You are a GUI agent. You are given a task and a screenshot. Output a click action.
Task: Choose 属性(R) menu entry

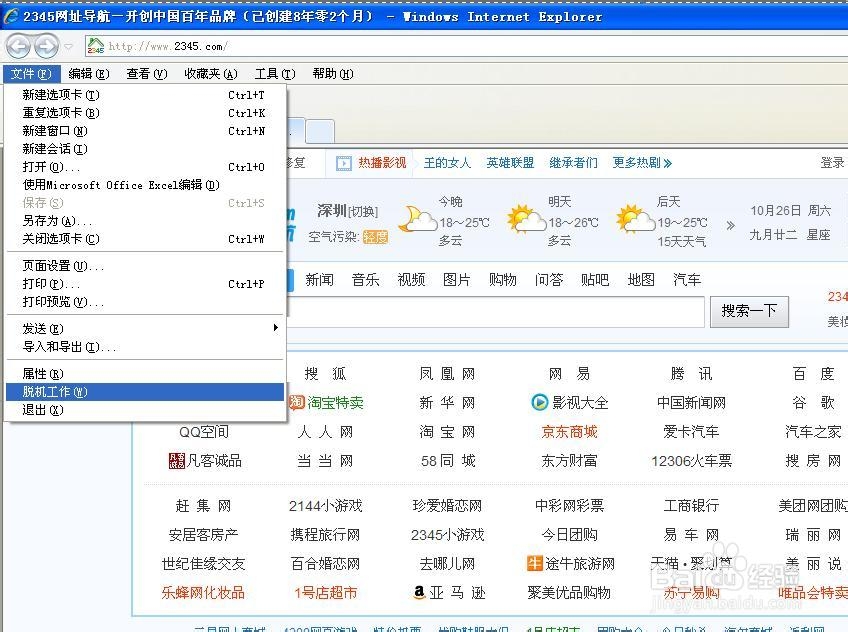point(144,374)
